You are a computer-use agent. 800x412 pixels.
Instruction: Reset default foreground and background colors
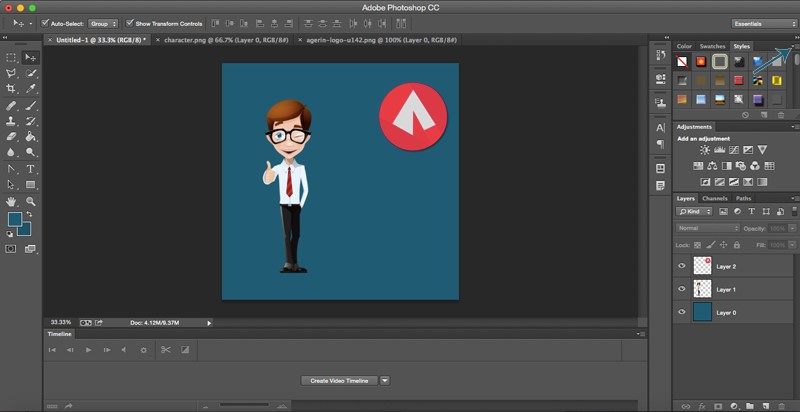(10, 234)
